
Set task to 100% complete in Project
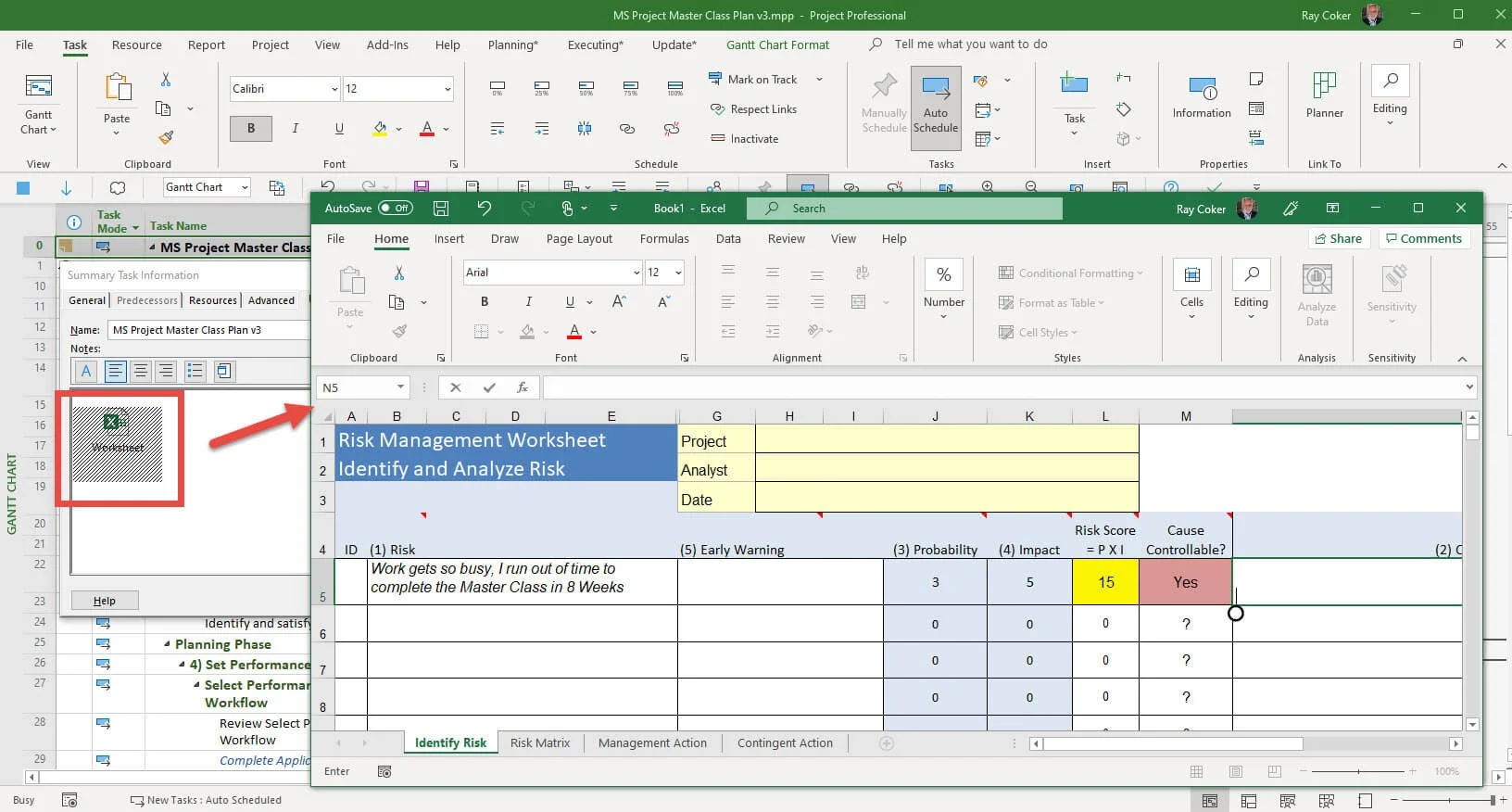[x=675, y=88]
